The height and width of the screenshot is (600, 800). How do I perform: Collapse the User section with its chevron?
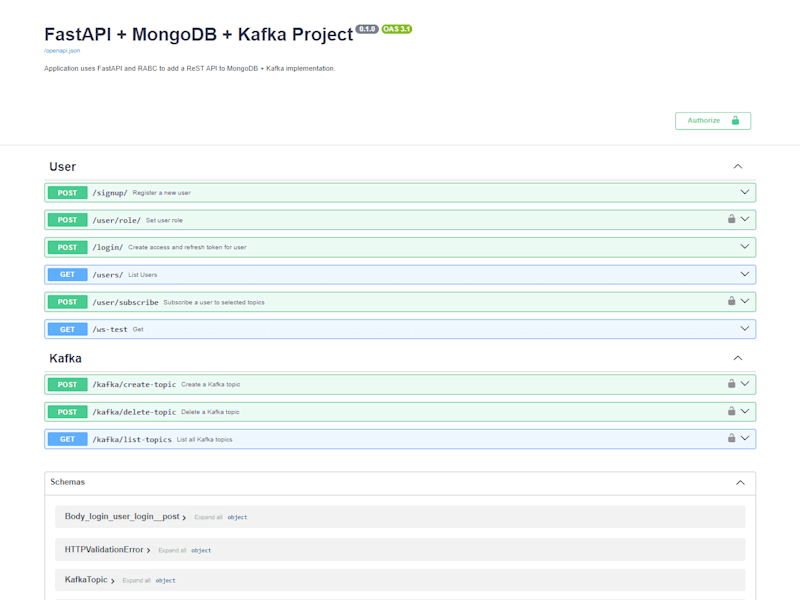pos(738,166)
